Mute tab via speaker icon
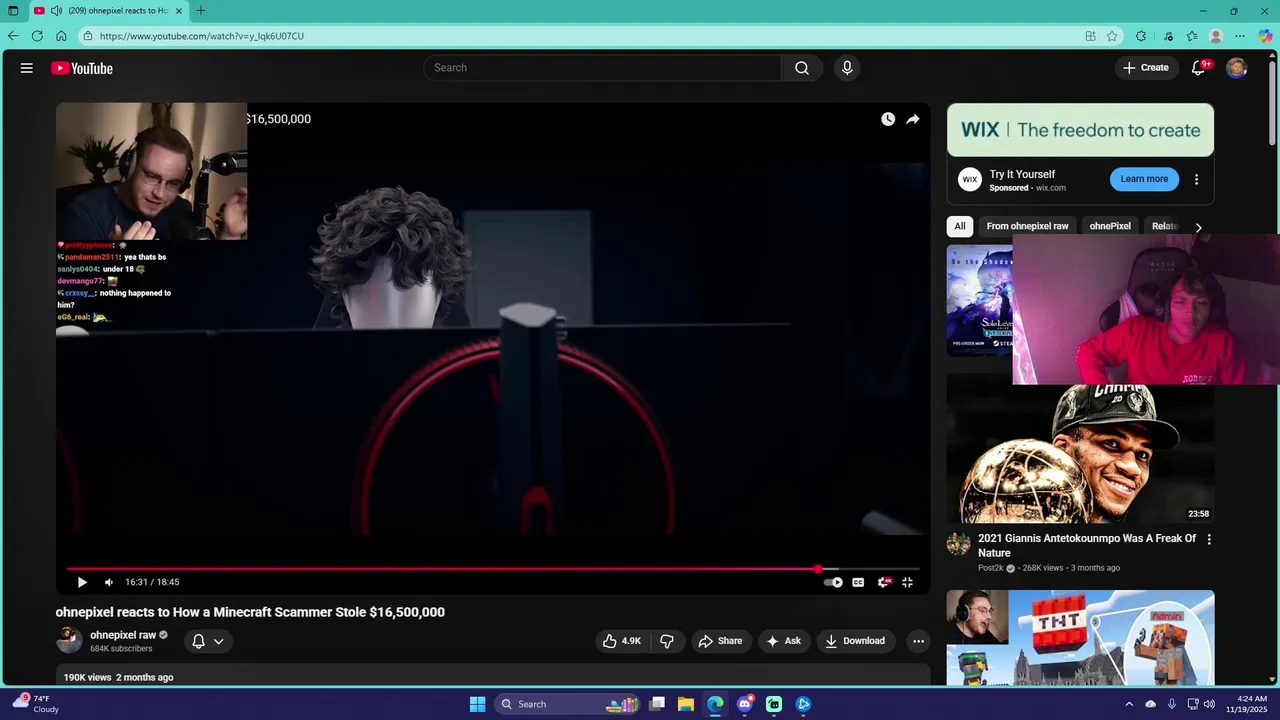This screenshot has height=720, width=1280. pyautogui.click(x=56, y=11)
